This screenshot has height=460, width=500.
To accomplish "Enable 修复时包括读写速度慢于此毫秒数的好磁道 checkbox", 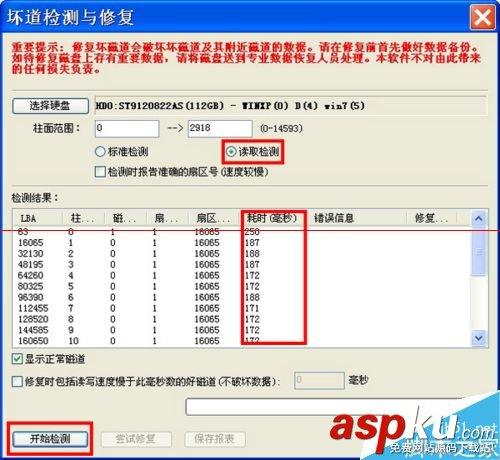I will (17, 381).
